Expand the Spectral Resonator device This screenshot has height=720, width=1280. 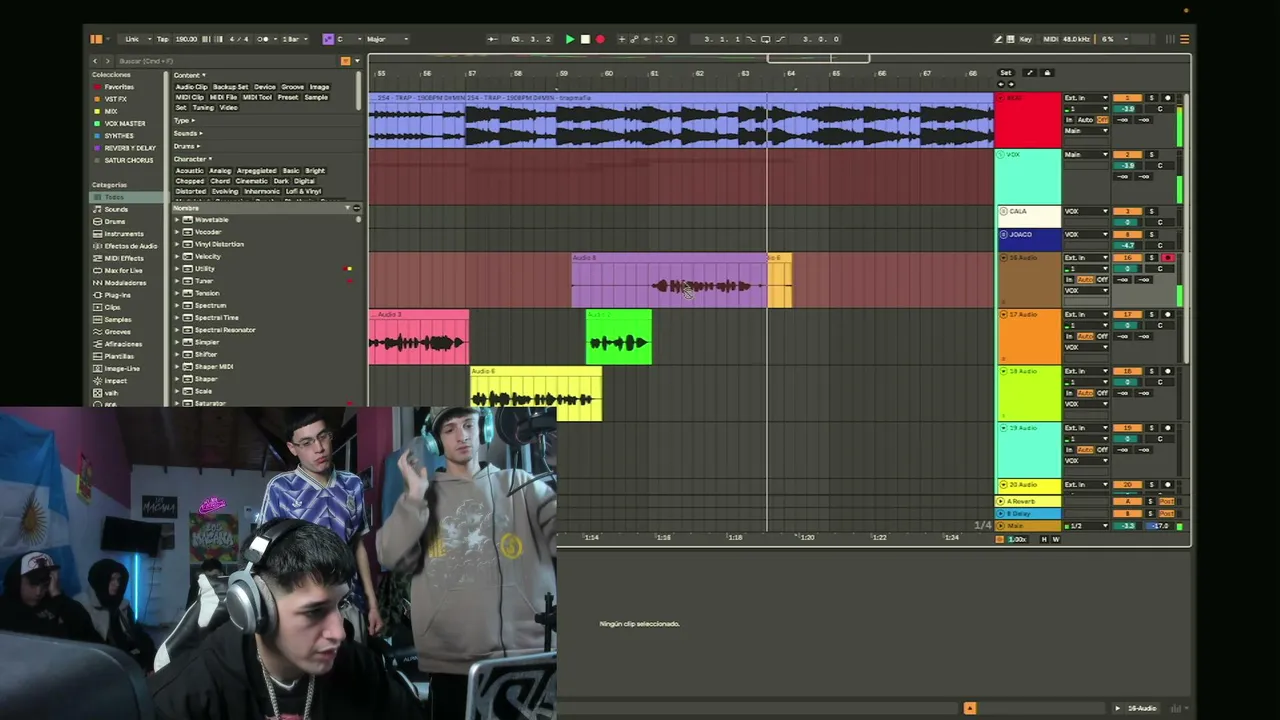point(177,330)
